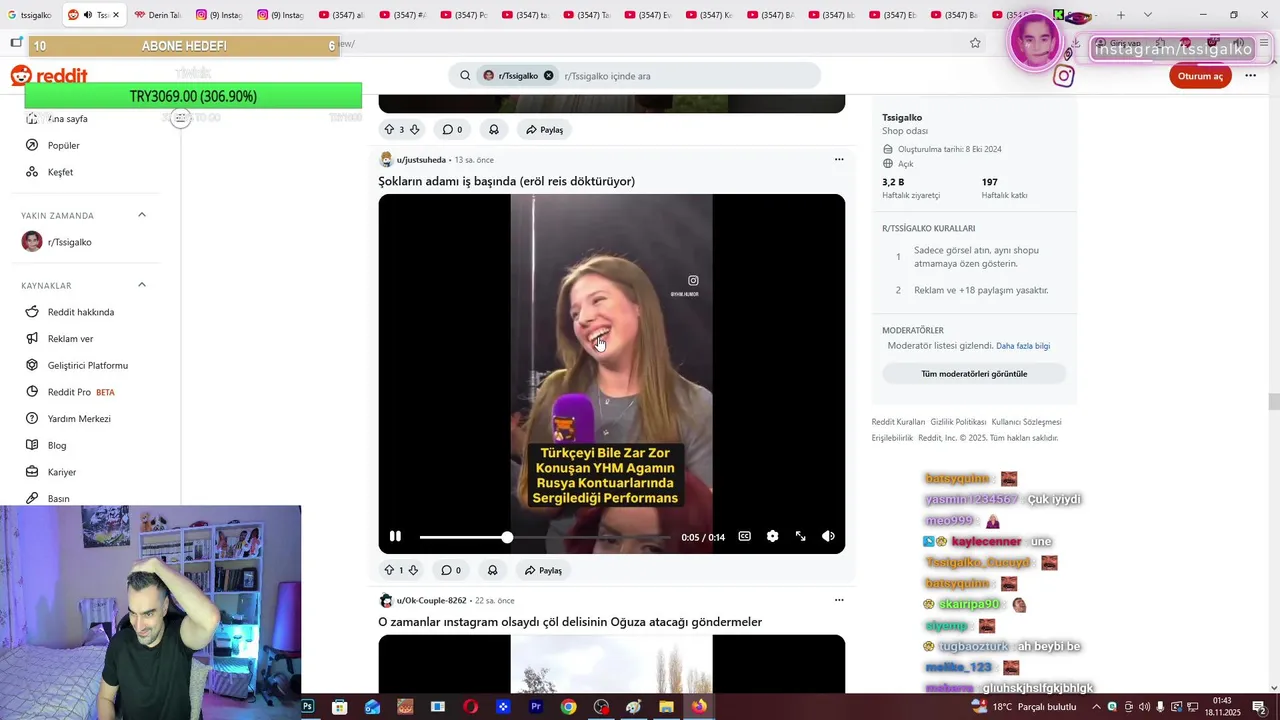Open Photoshop from the taskbar
Image resolution: width=1280 pixels, height=720 pixels.
tap(308, 707)
